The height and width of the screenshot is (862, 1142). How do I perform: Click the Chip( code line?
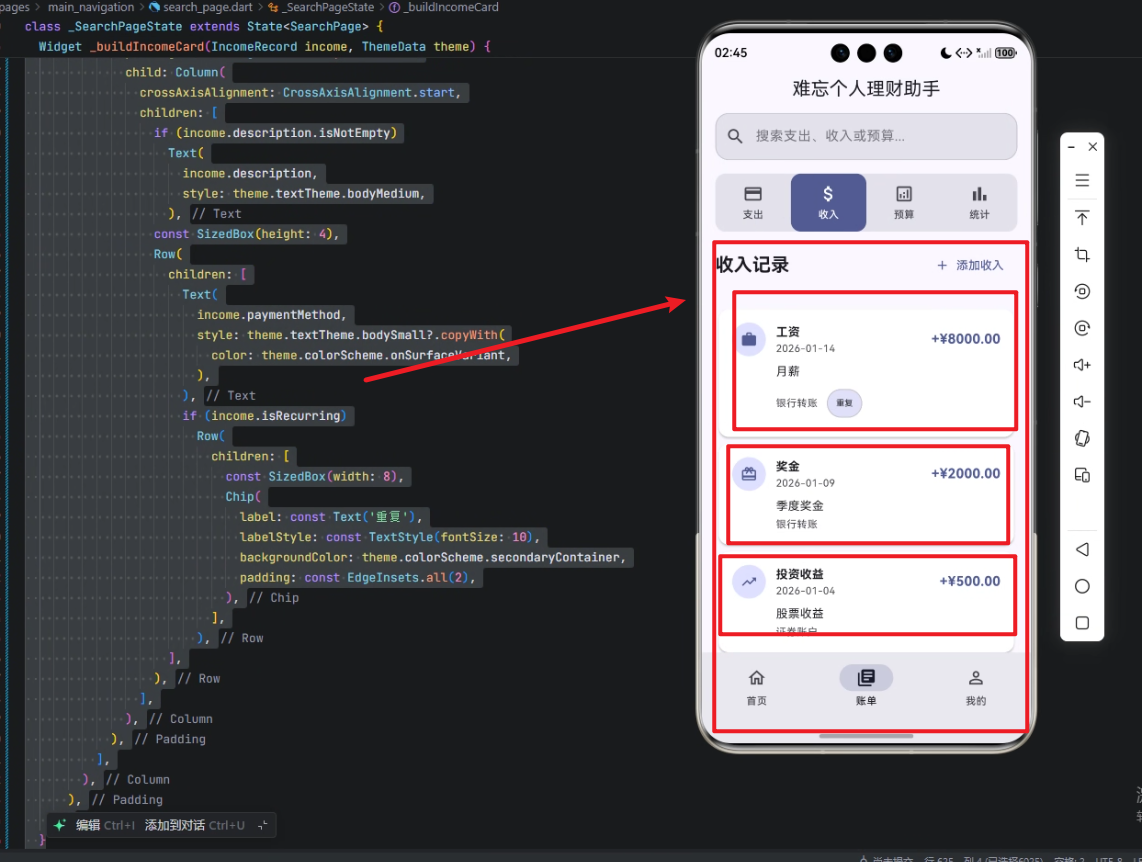[x=243, y=497]
